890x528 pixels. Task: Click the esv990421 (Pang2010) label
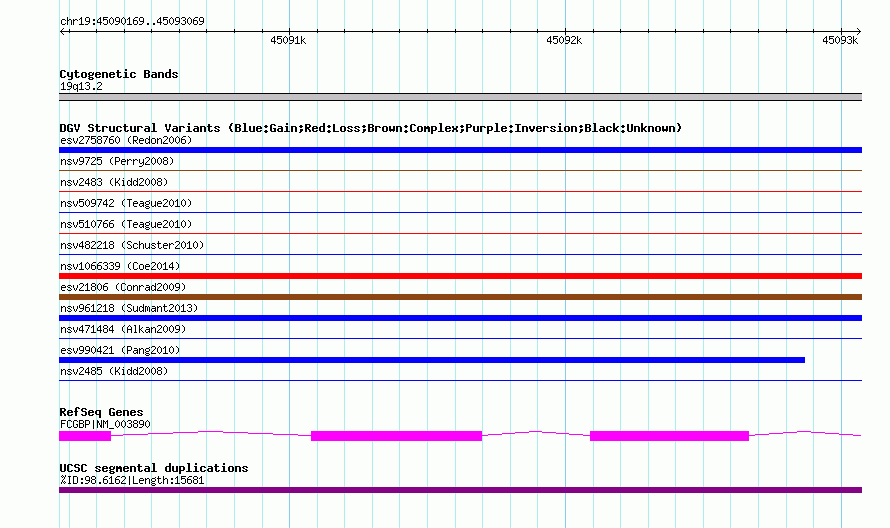[120, 350]
